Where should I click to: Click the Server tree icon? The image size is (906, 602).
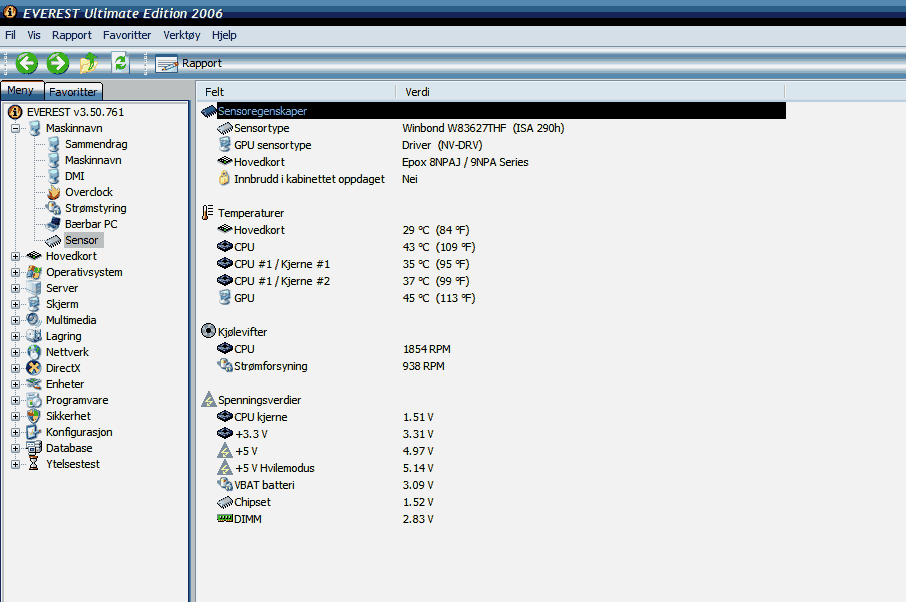[34, 288]
